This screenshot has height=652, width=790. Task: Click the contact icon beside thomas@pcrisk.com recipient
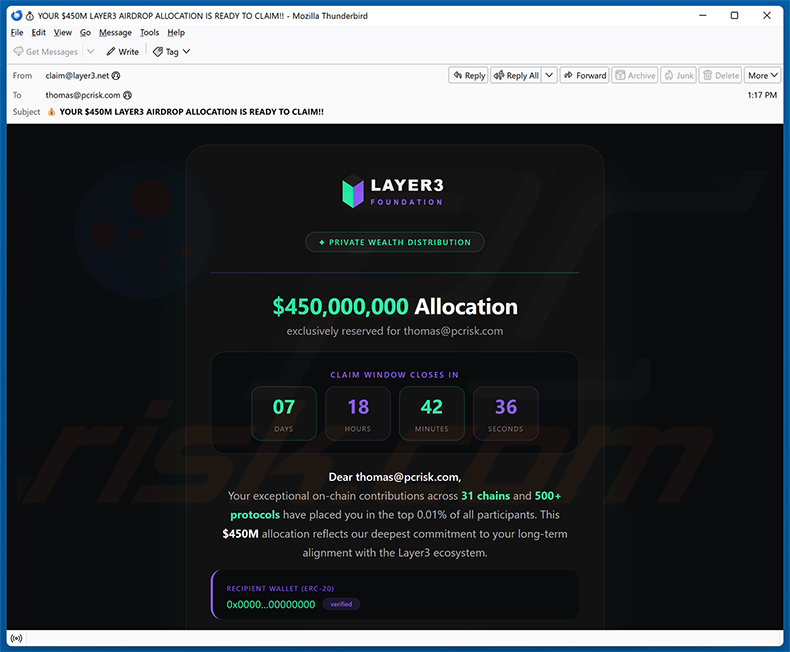127,95
